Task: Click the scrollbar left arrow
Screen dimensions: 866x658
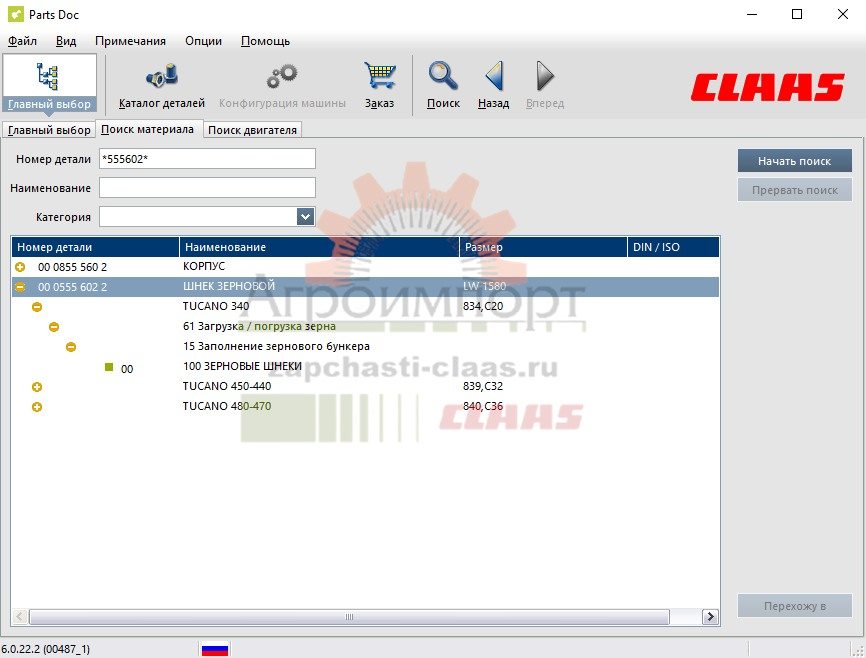Action: pos(20,617)
